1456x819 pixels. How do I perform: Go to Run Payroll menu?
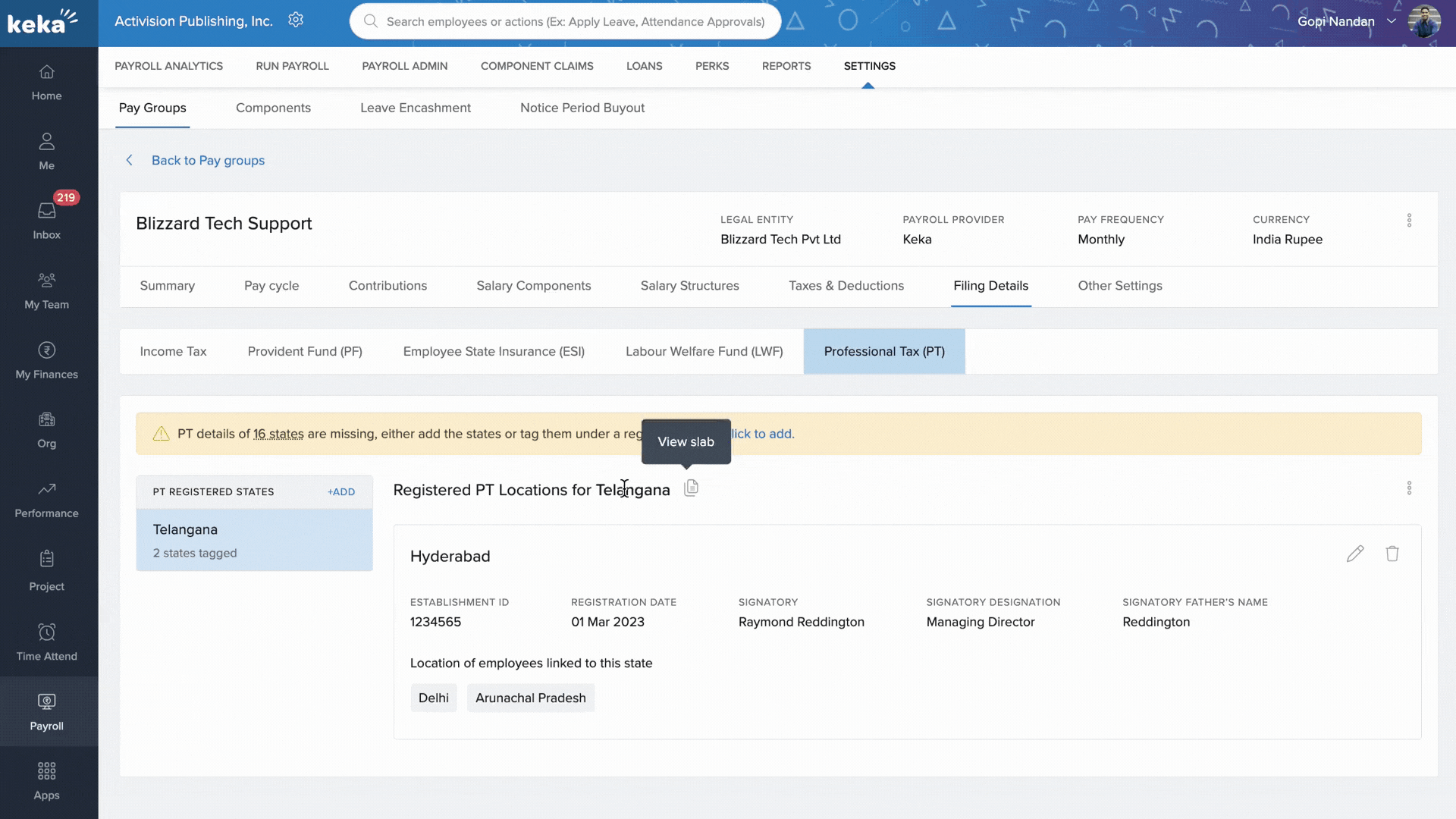pos(292,66)
